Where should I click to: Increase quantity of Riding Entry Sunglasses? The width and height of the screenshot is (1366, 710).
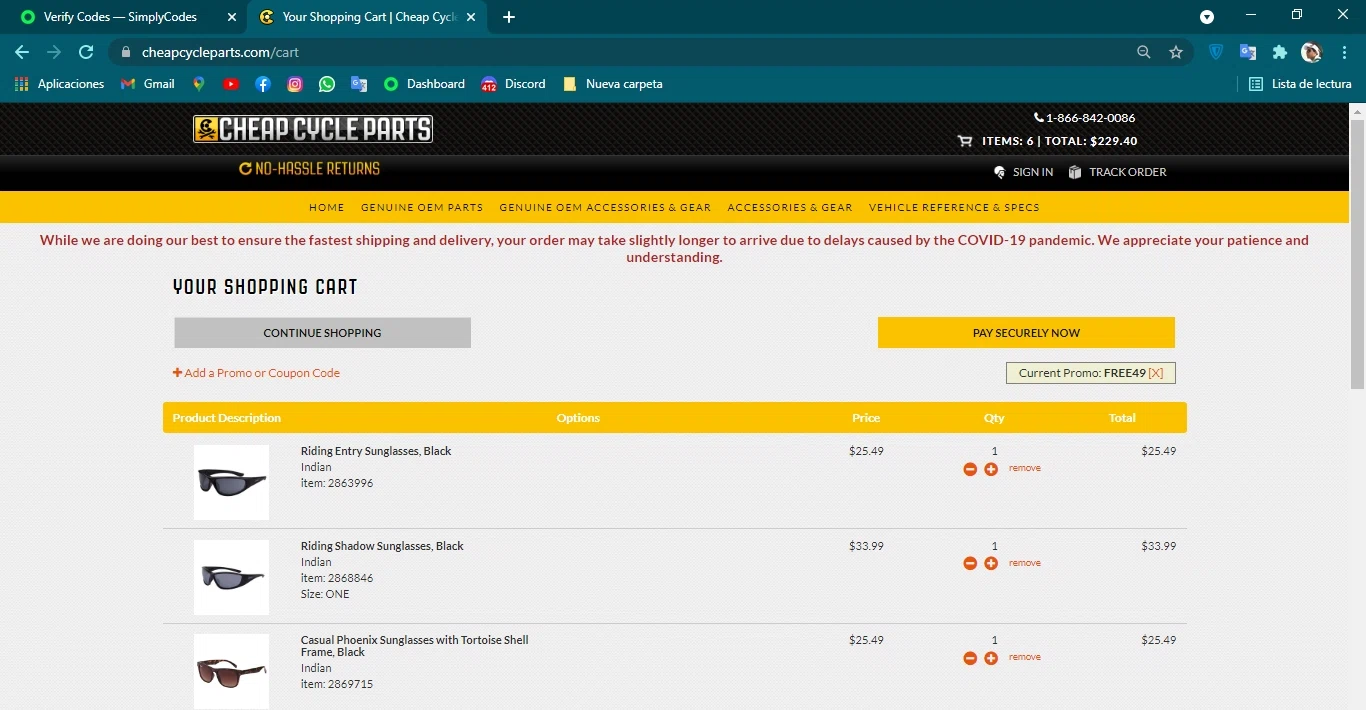pos(991,469)
